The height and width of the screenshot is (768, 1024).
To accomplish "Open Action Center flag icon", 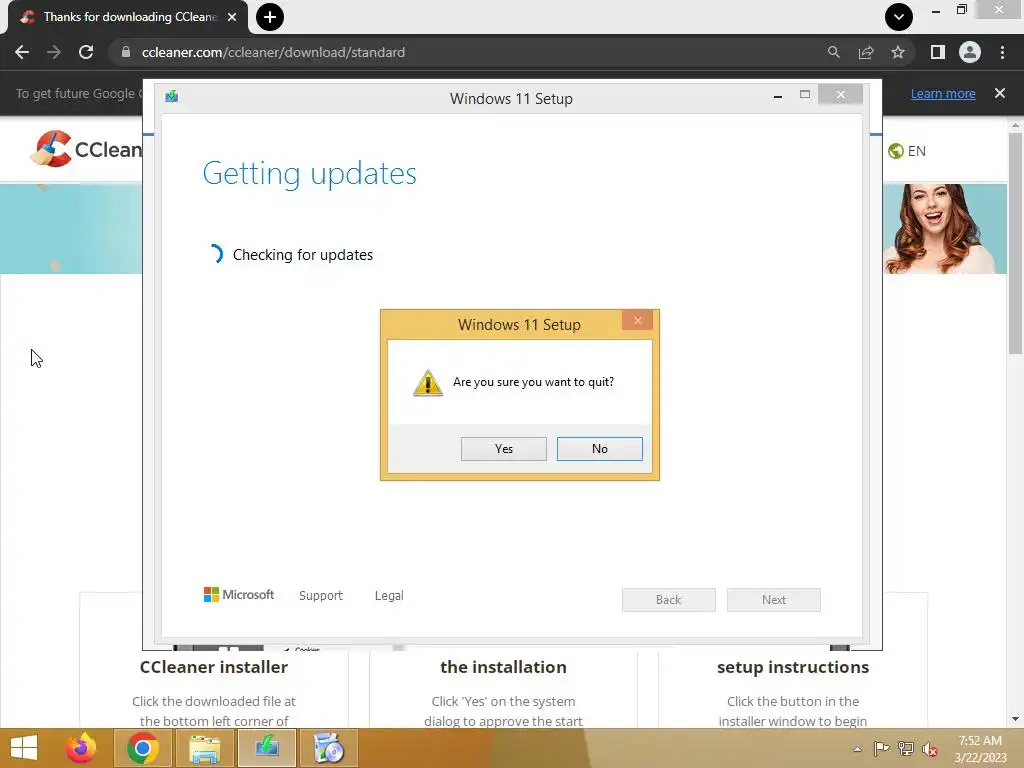I will (881, 749).
